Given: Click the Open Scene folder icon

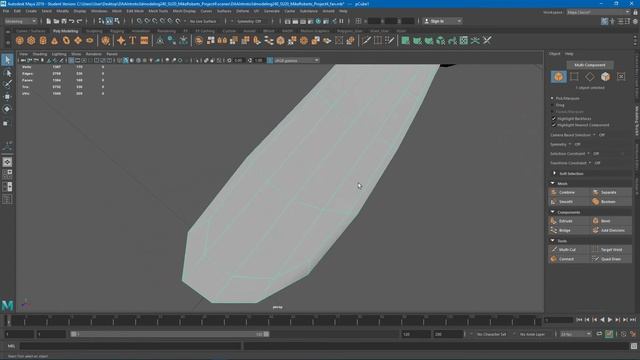Looking at the screenshot, I should point(56,21).
